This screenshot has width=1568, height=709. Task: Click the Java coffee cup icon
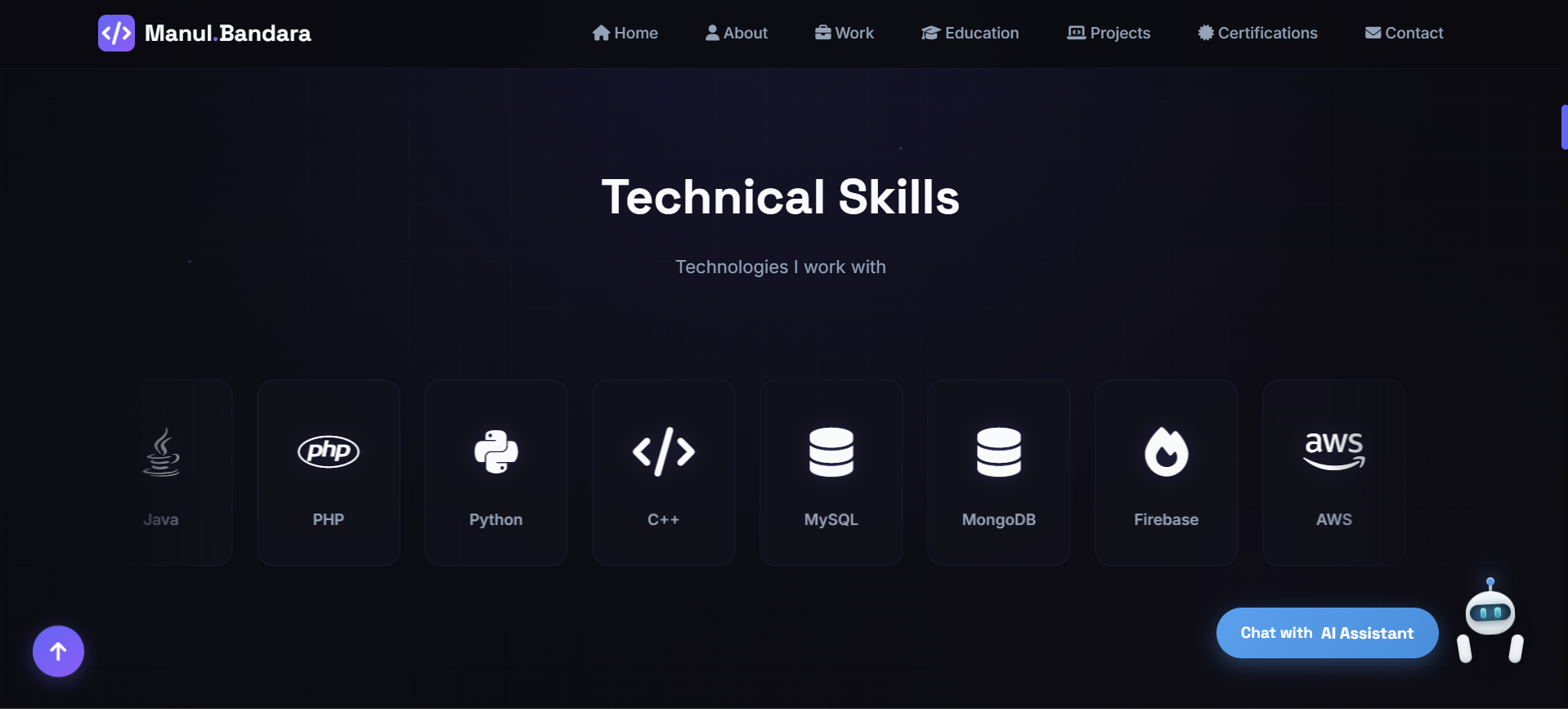(161, 451)
